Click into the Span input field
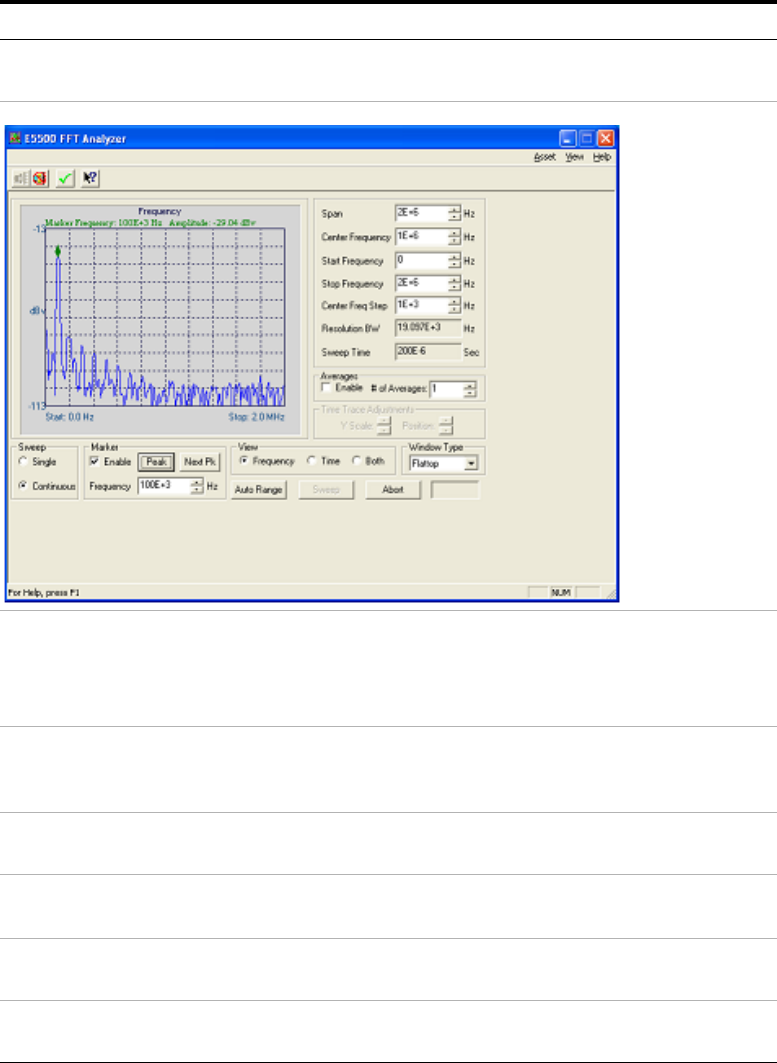 coord(421,214)
